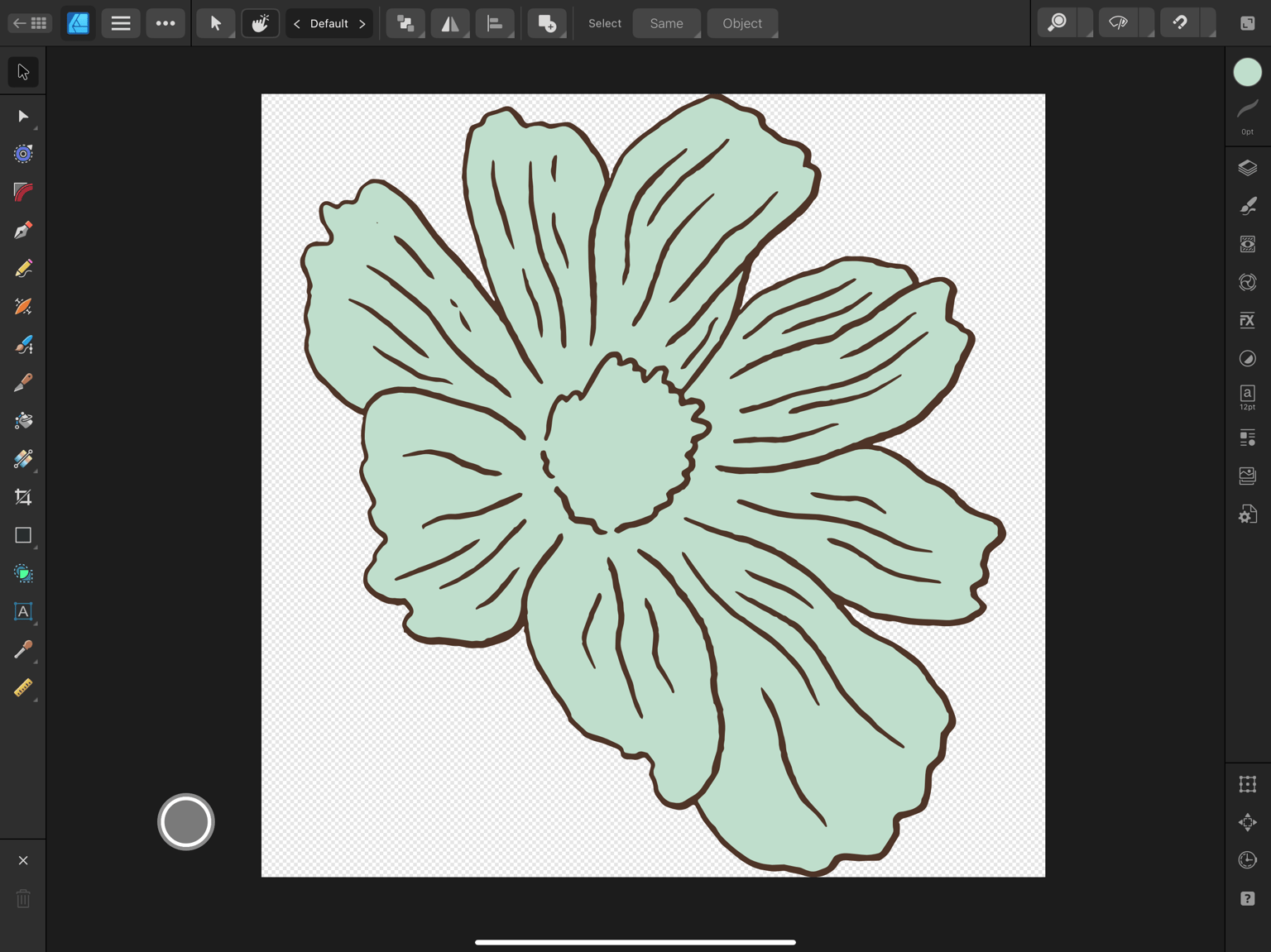Return to the document gallery
Screen dimensions: 1271x952
(x=30, y=23)
